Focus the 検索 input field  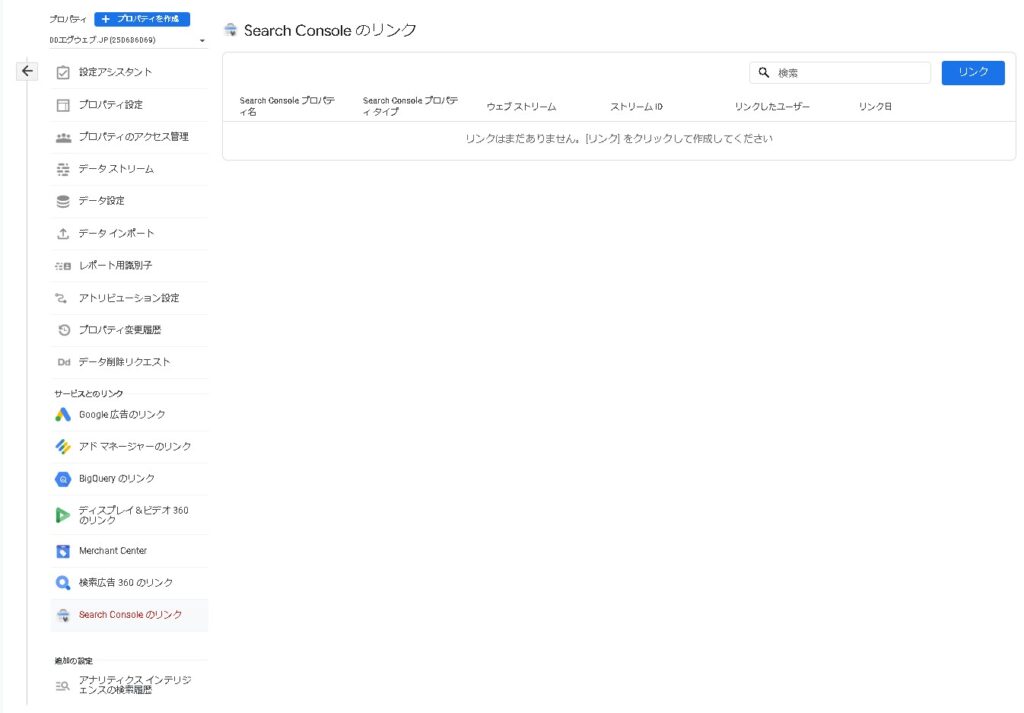850,73
